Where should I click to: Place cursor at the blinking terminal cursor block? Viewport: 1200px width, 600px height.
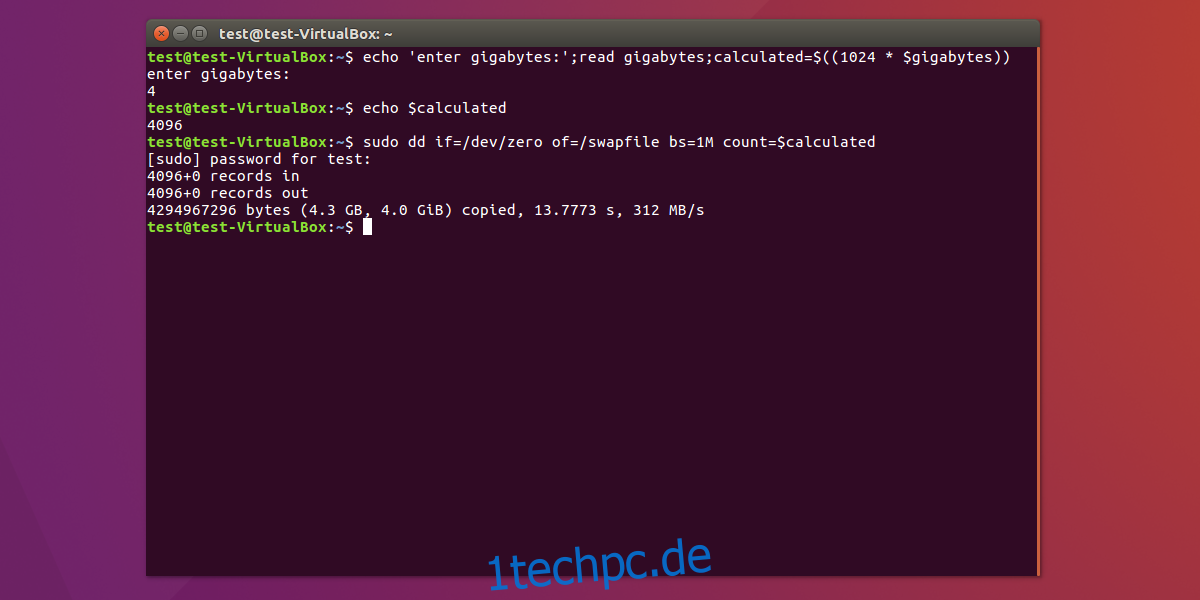[x=367, y=227]
